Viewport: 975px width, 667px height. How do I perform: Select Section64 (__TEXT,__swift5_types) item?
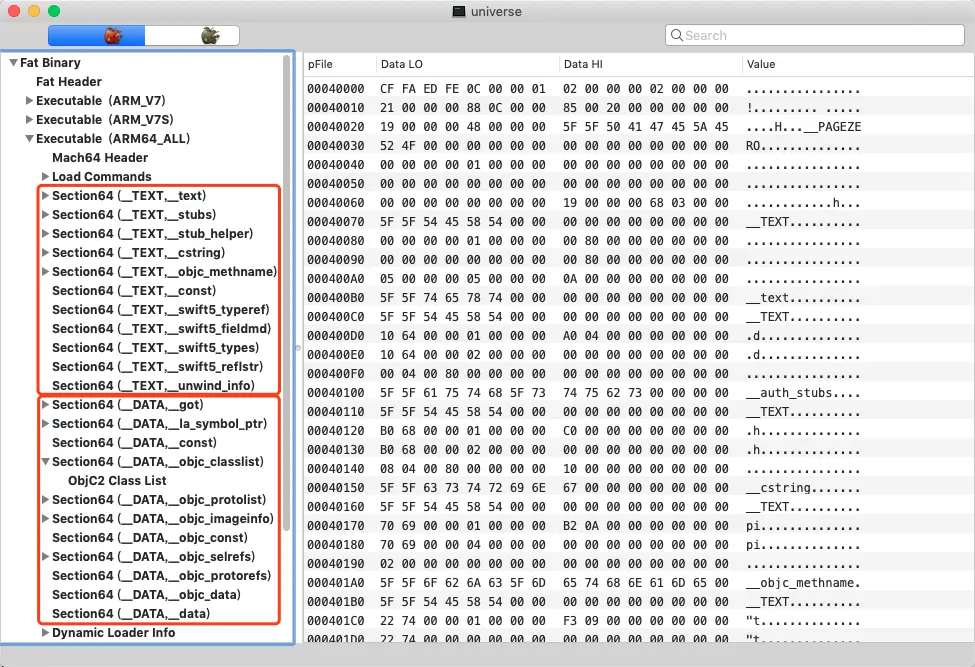pyautogui.click(x=155, y=347)
